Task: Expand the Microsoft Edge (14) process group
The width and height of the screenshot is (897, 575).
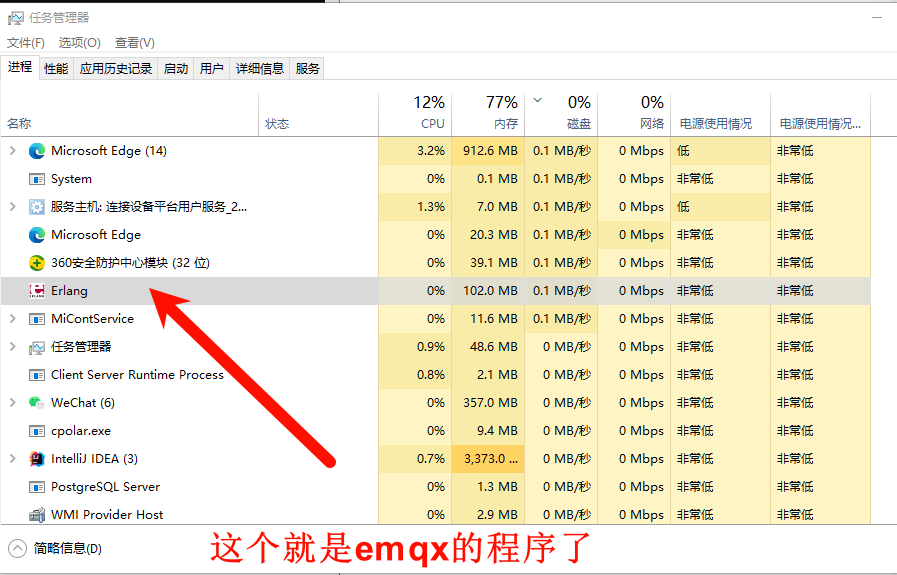Action: (13, 150)
